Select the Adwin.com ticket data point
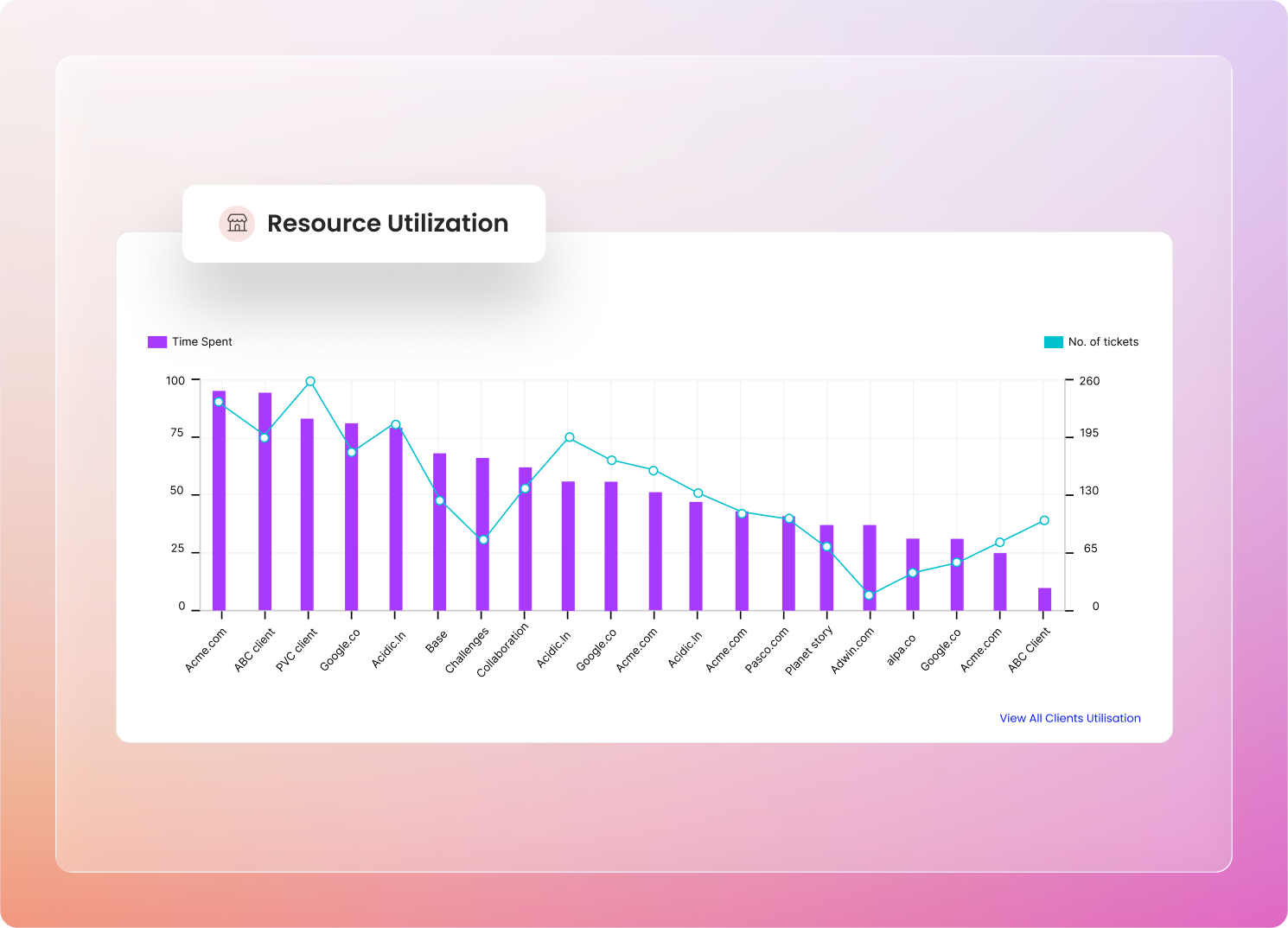Viewport: 1288px width, 928px height. click(869, 595)
